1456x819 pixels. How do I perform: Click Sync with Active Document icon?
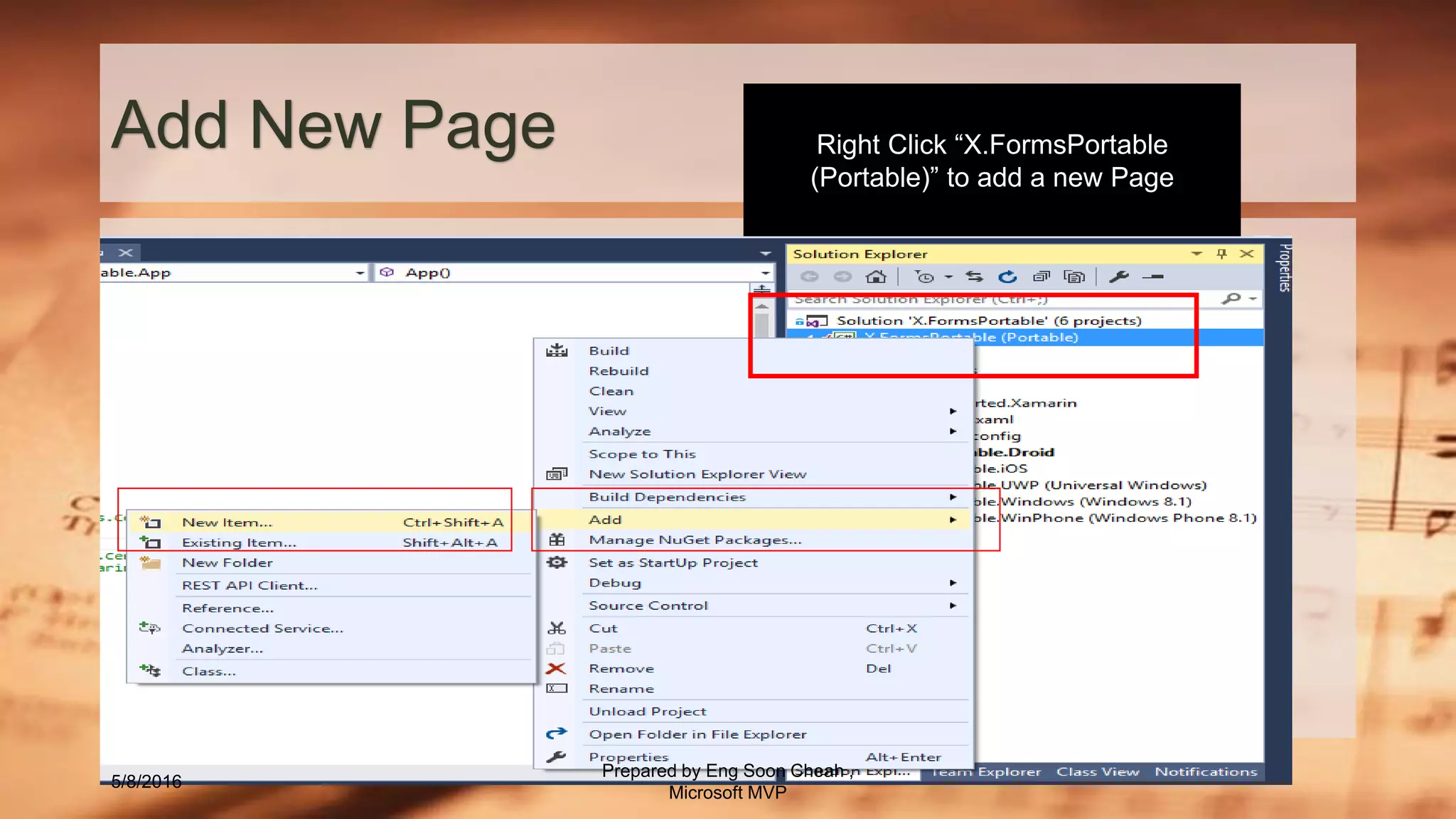point(974,277)
